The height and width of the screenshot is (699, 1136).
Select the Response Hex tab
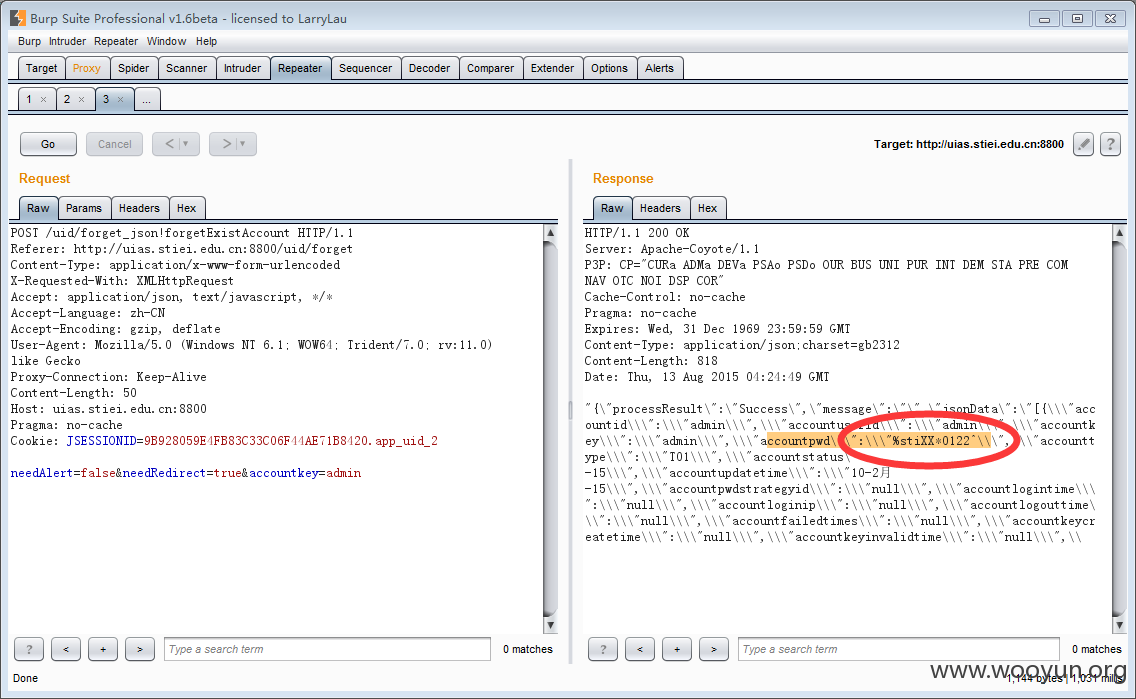708,208
